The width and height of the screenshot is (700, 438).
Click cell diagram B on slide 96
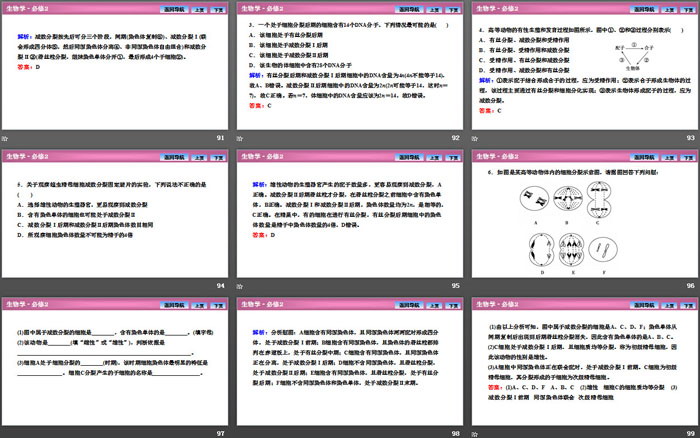click(568, 198)
